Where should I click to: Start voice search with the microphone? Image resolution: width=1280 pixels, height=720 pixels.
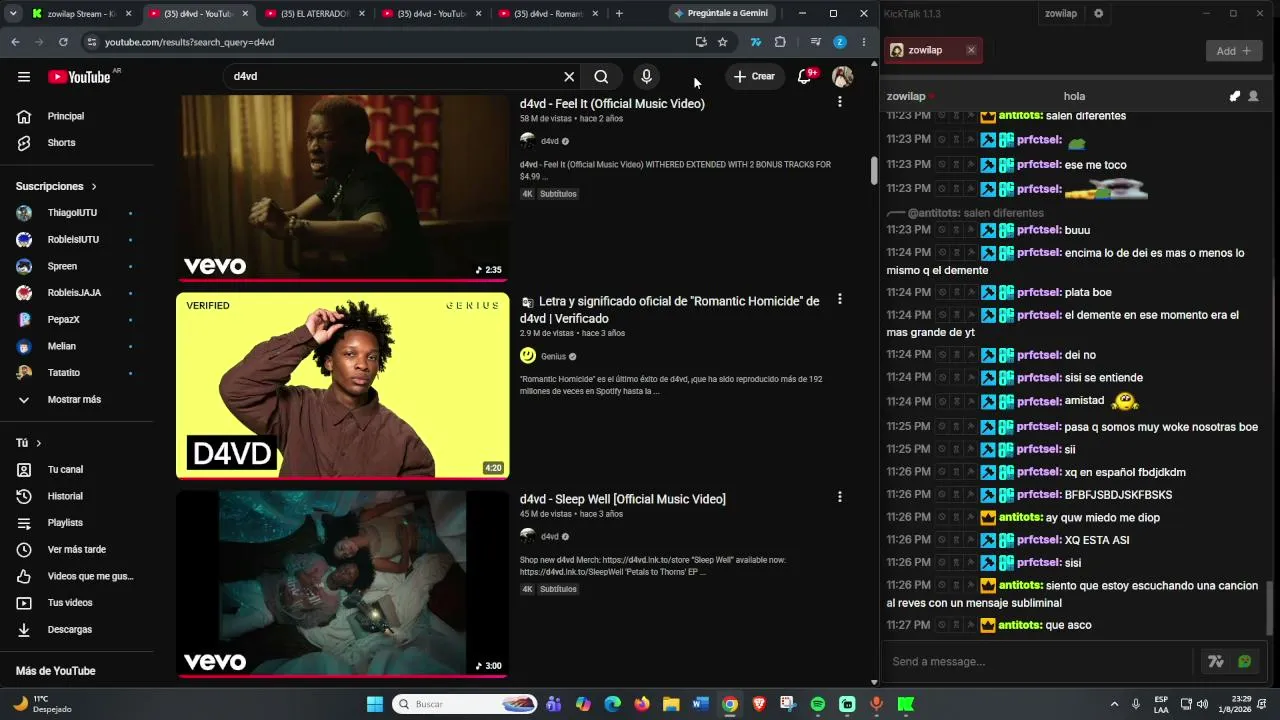(x=647, y=77)
